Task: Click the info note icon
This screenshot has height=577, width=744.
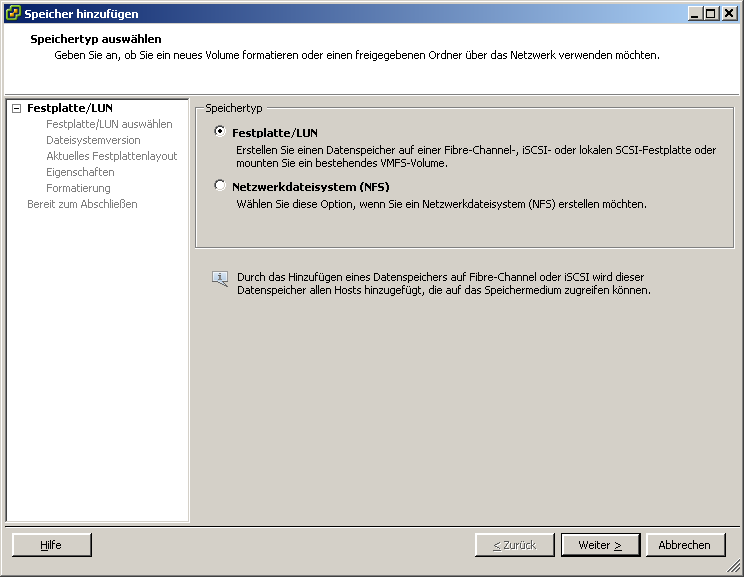Action: point(220,279)
